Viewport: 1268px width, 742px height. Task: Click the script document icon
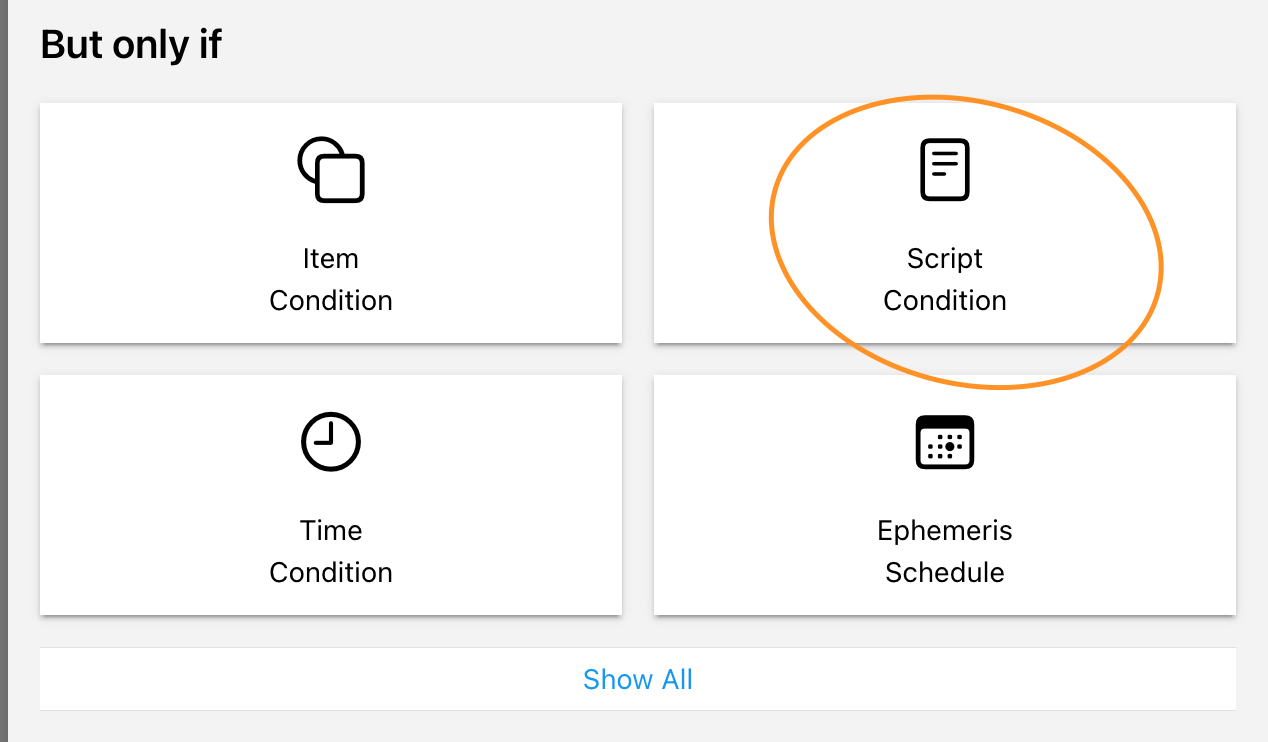point(945,170)
